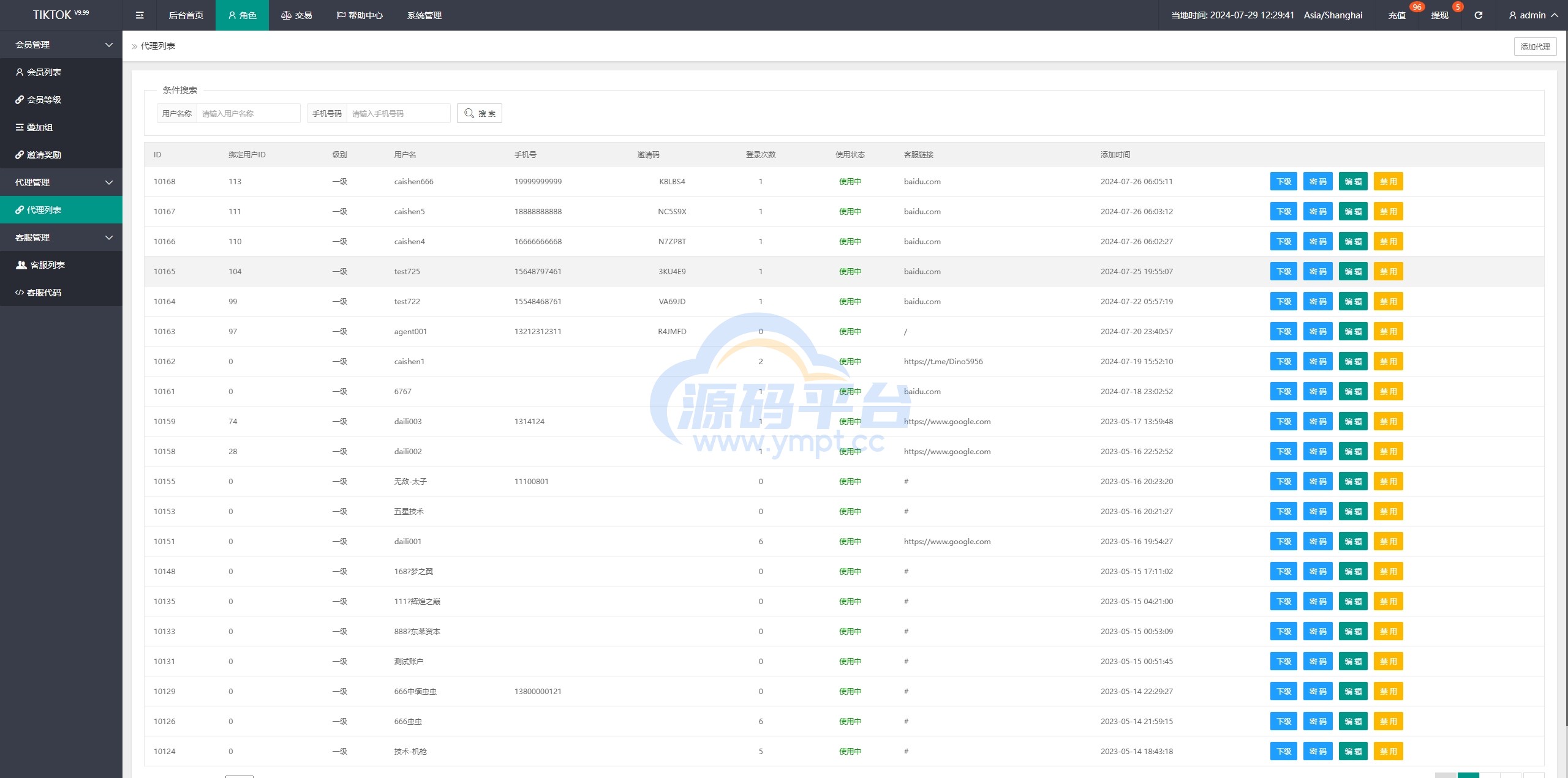Click 密码 for 技术-机枪
This screenshot has height=778, width=1568.
point(1318,751)
